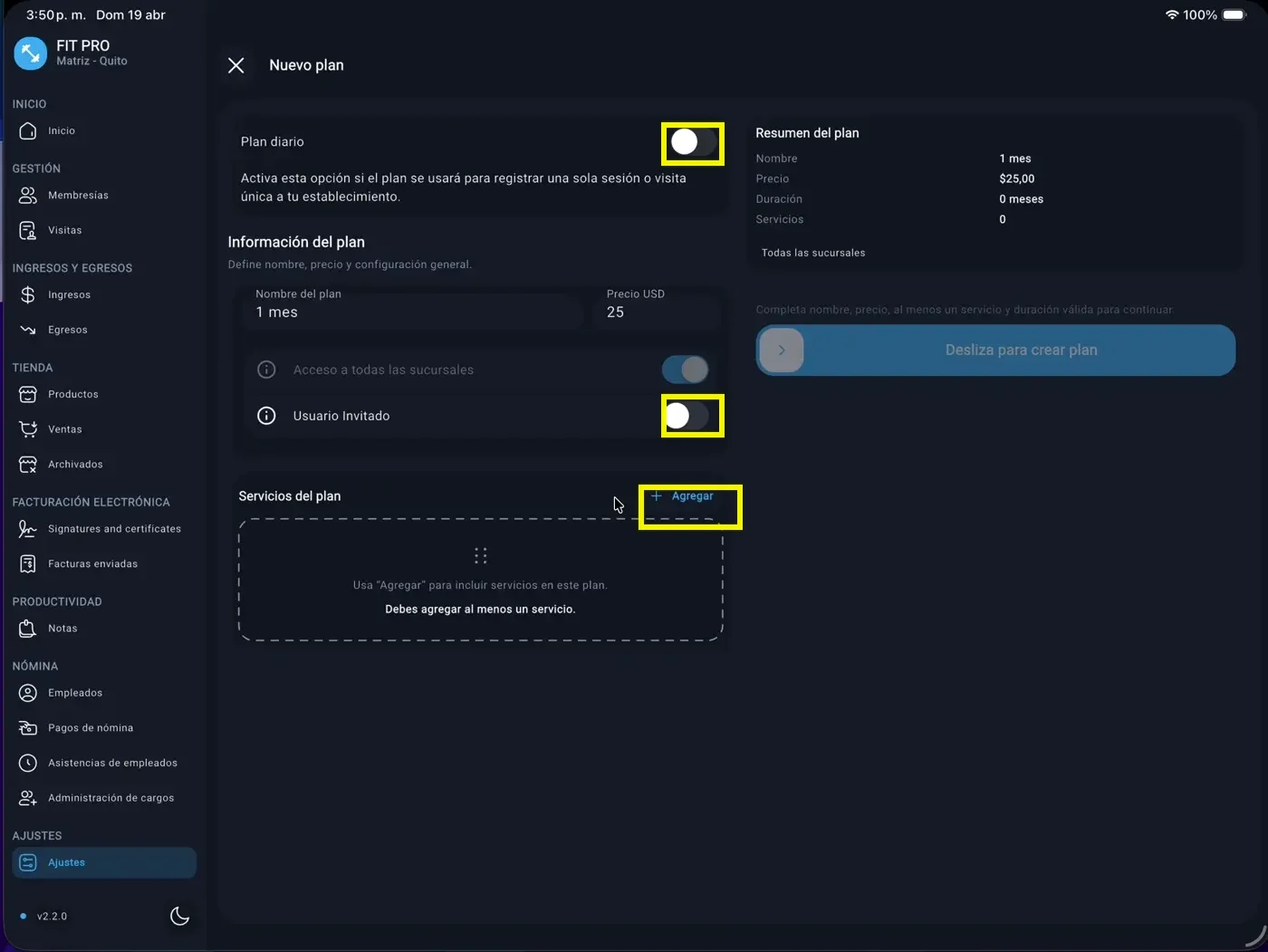This screenshot has width=1268, height=952.
Task: Switch to dark mode with the moon icon
Action: [179, 916]
